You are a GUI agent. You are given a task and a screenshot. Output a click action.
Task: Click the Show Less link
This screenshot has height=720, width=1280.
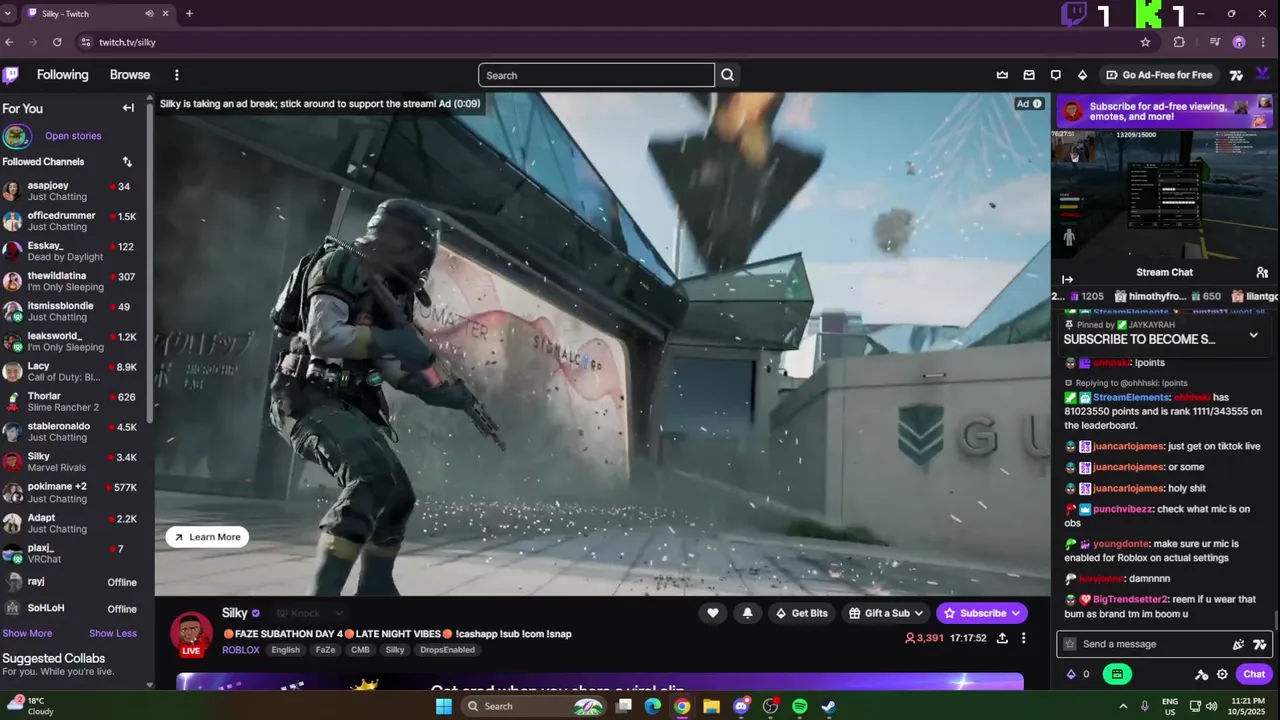[x=113, y=633]
